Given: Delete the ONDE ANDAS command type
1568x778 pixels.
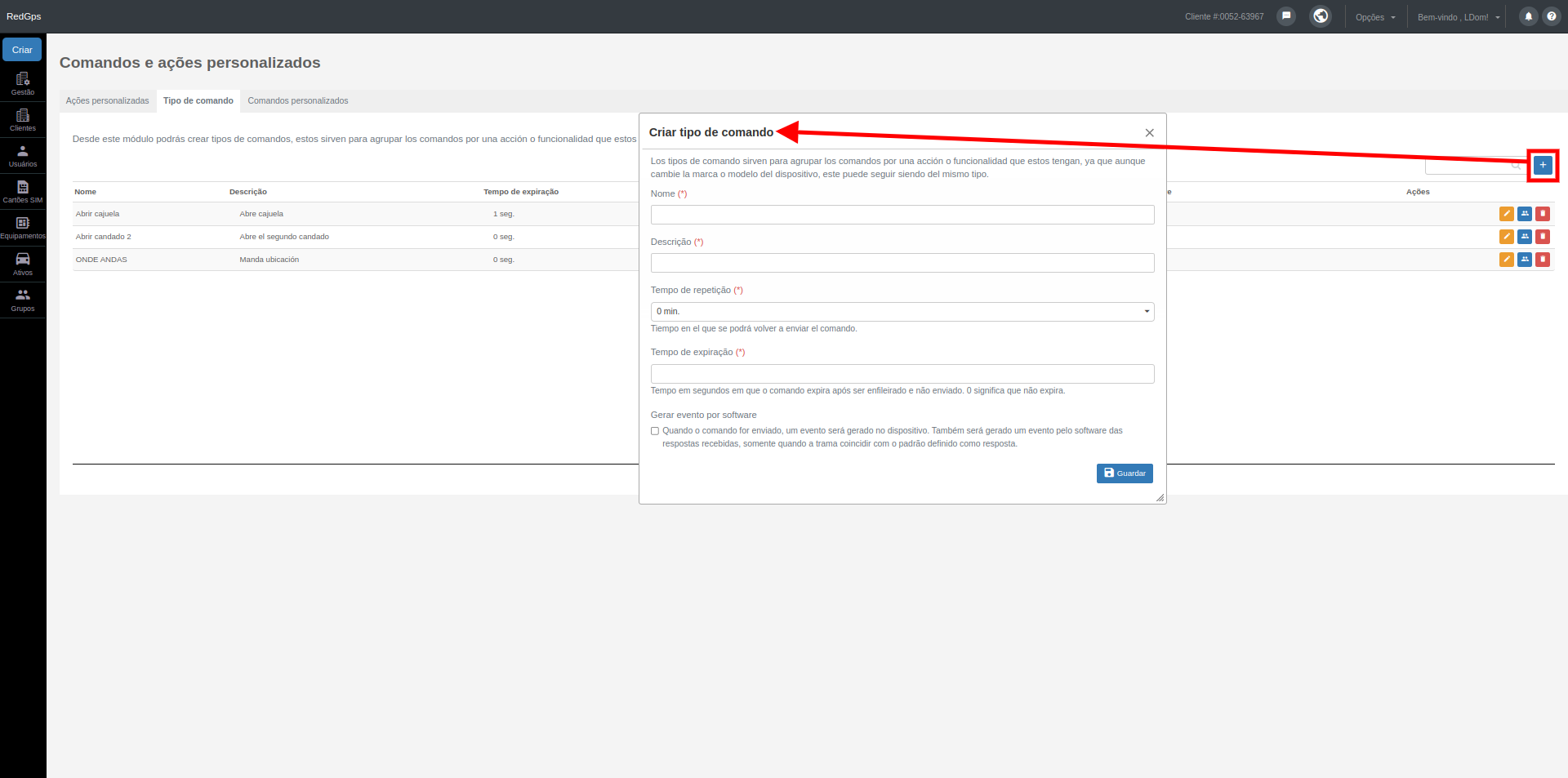Looking at the screenshot, I should point(1543,260).
